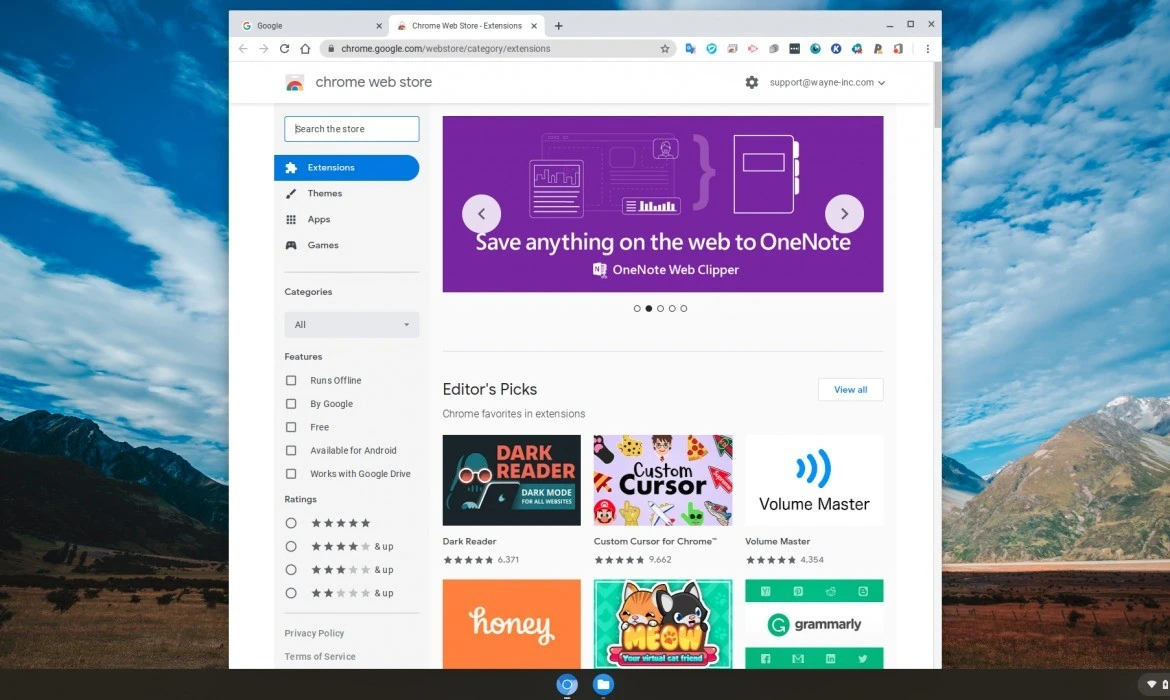The height and width of the screenshot is (700, 1170).
Task: Click the P-shaped extension icon
Action: [878, 49]
